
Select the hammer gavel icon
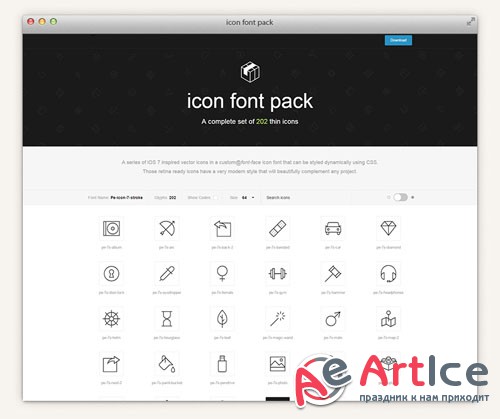333,274
